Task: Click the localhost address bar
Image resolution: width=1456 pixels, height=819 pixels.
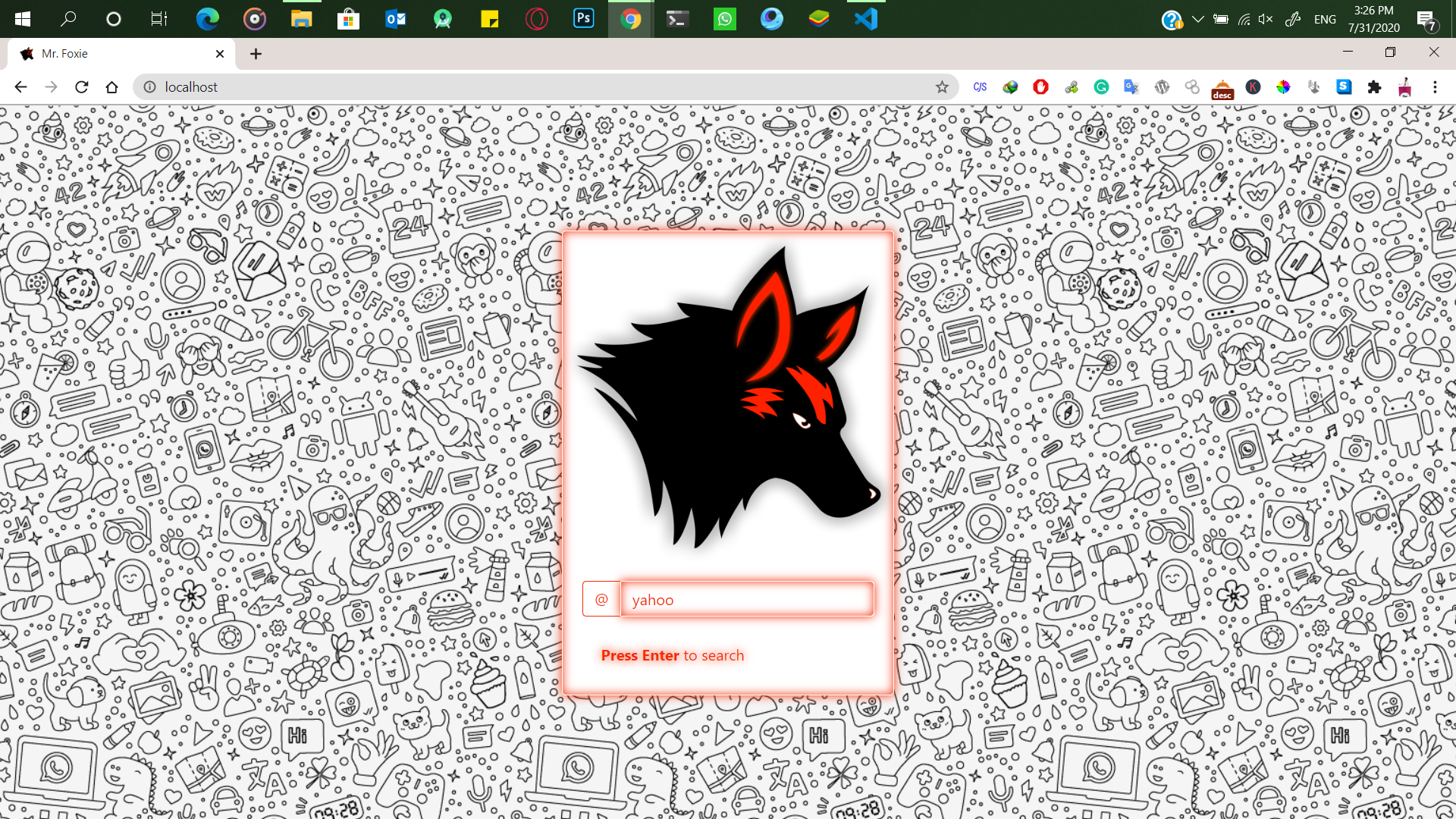Action: pyautogui.click(x=531, y=87)
